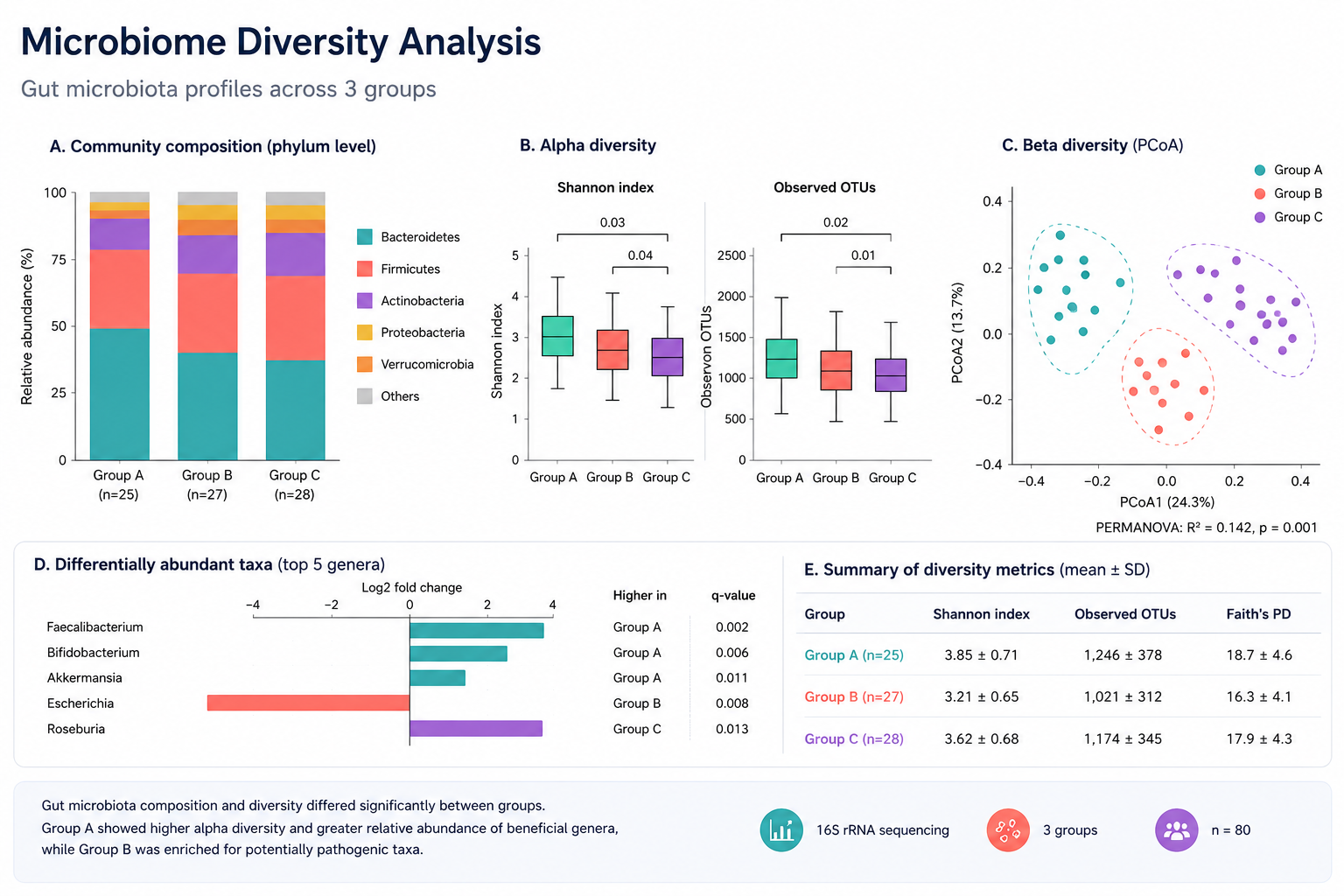1344x896 pixels.
Task: Click the PCoA2 (13.7%) axis label
Action: pos(957,332)
